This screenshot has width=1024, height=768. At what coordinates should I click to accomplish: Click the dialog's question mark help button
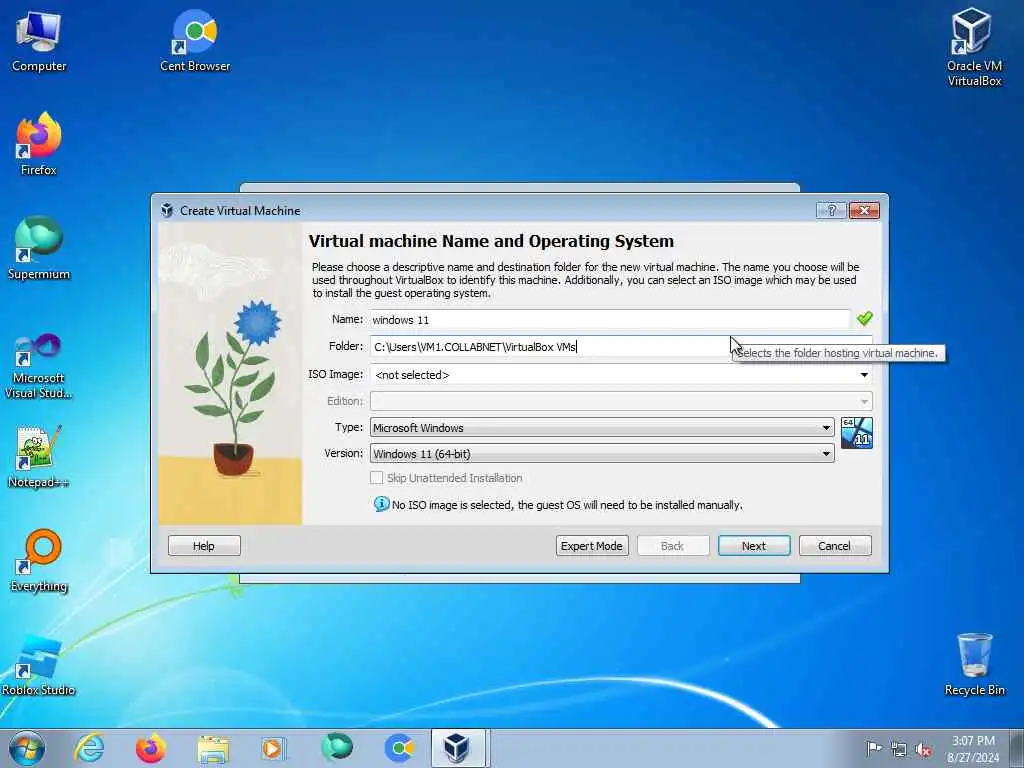pos(831,210)
